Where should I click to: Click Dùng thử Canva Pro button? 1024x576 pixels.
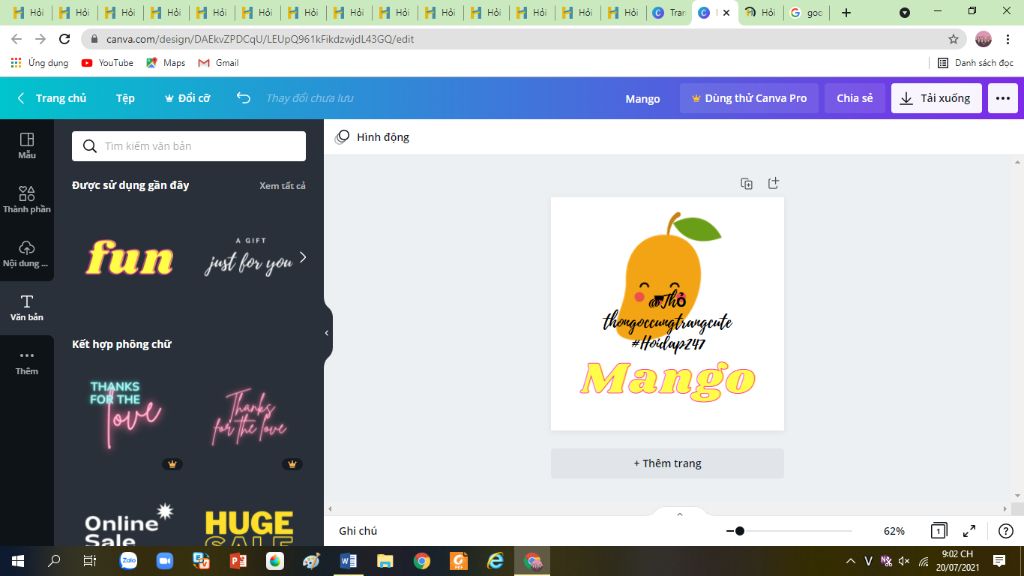coord(749,98)
